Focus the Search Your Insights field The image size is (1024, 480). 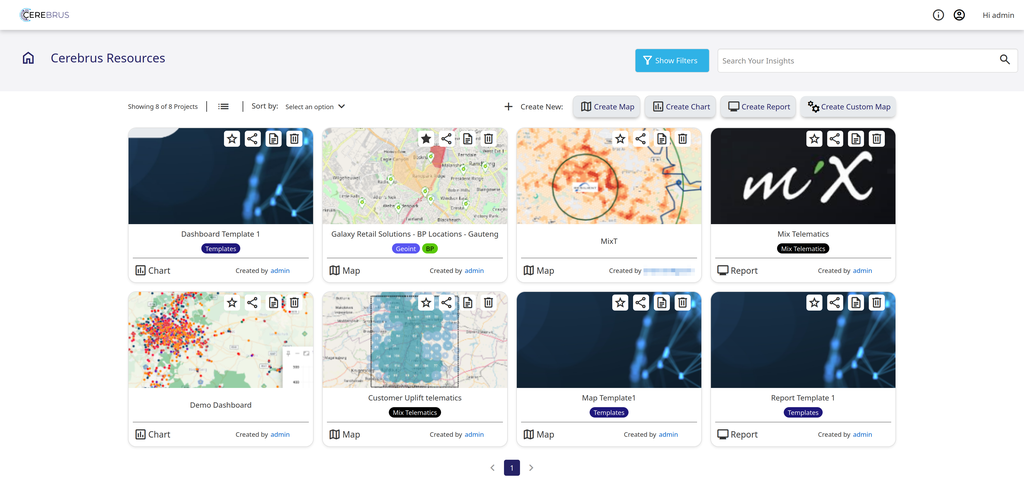click(867, 60)
